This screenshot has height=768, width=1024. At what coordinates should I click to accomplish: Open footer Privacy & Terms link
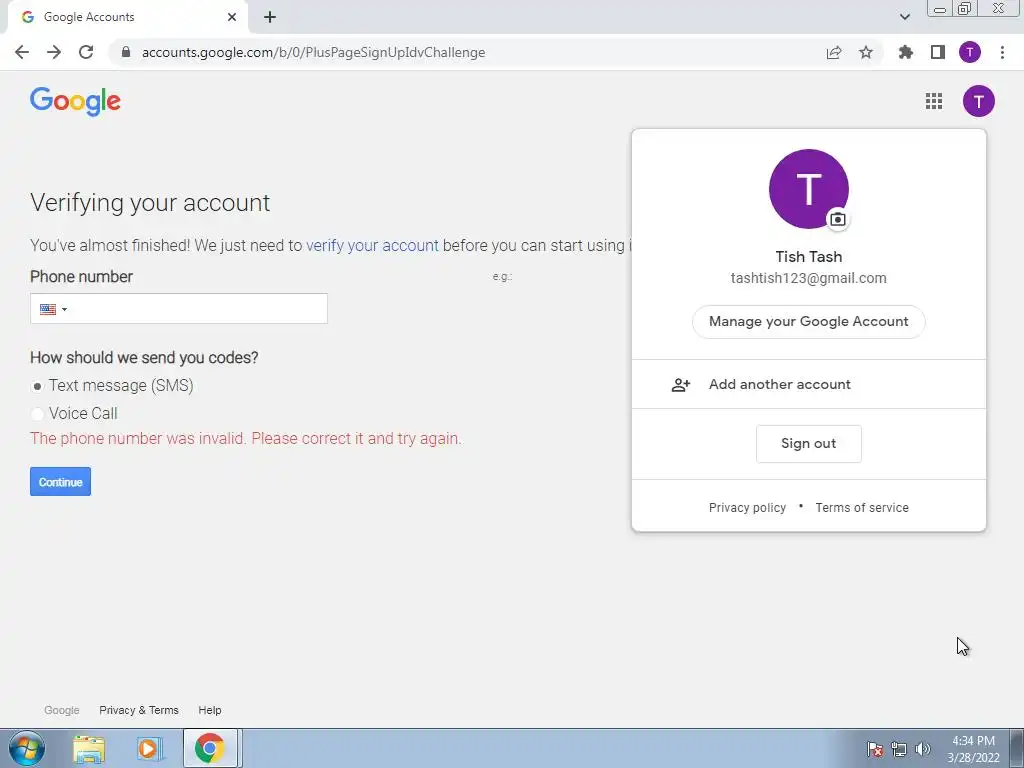click(138, 710)
